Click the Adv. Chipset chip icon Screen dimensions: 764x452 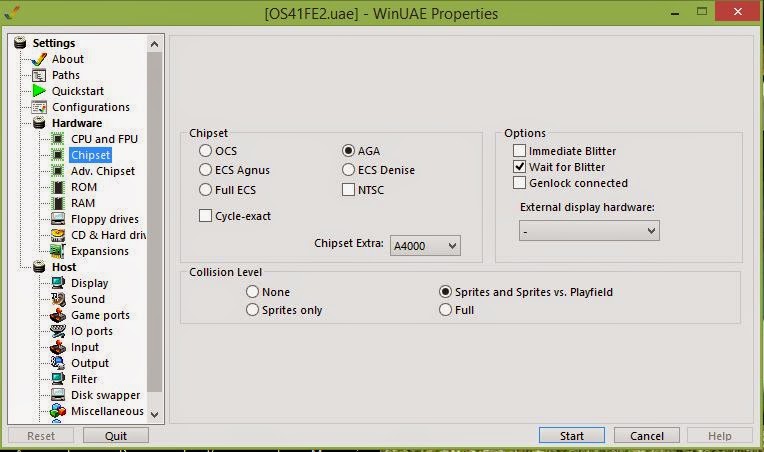tap(58, 171)
